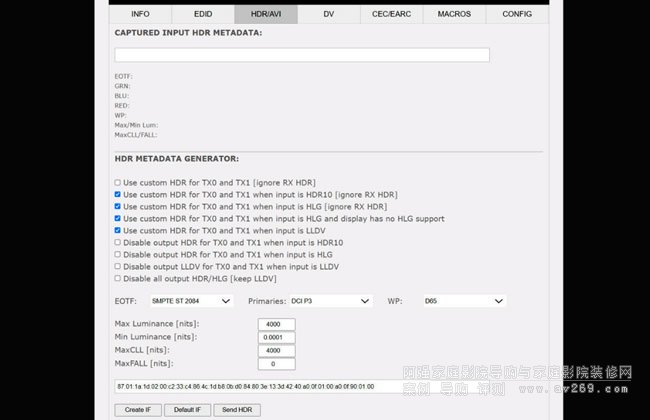Go to the MACROS tab

(454, 15)
